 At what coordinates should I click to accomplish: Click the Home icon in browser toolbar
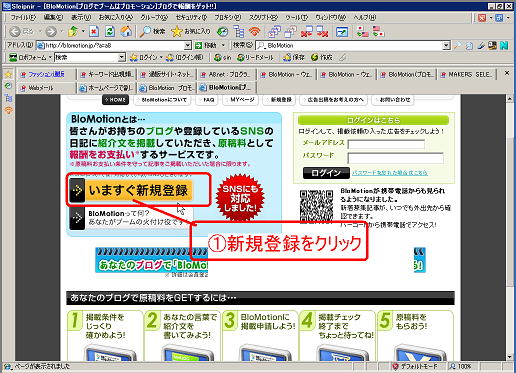(126, 32)
